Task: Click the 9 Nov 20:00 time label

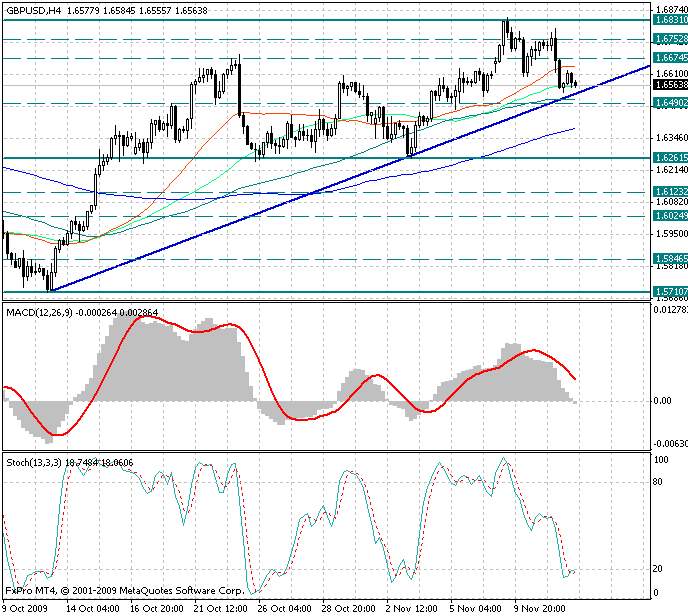Action: pos(540,609)
